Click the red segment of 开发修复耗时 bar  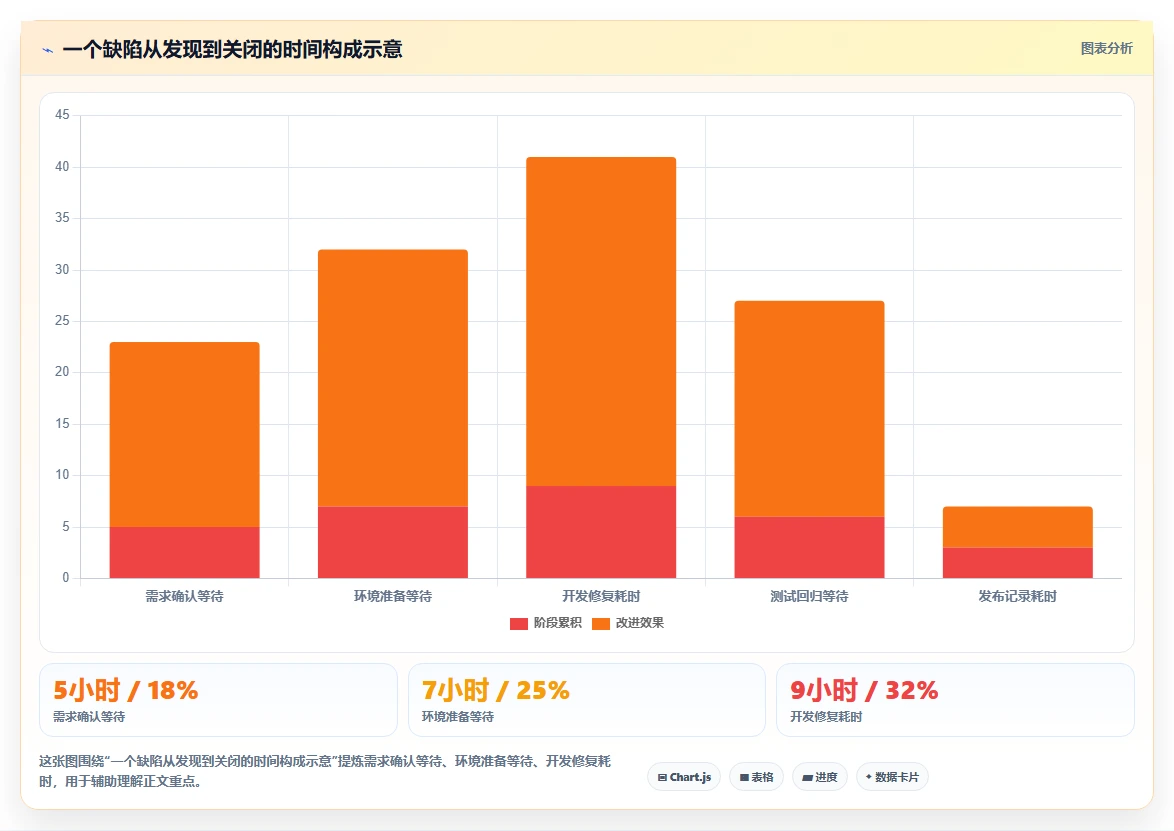click(601, 532)
